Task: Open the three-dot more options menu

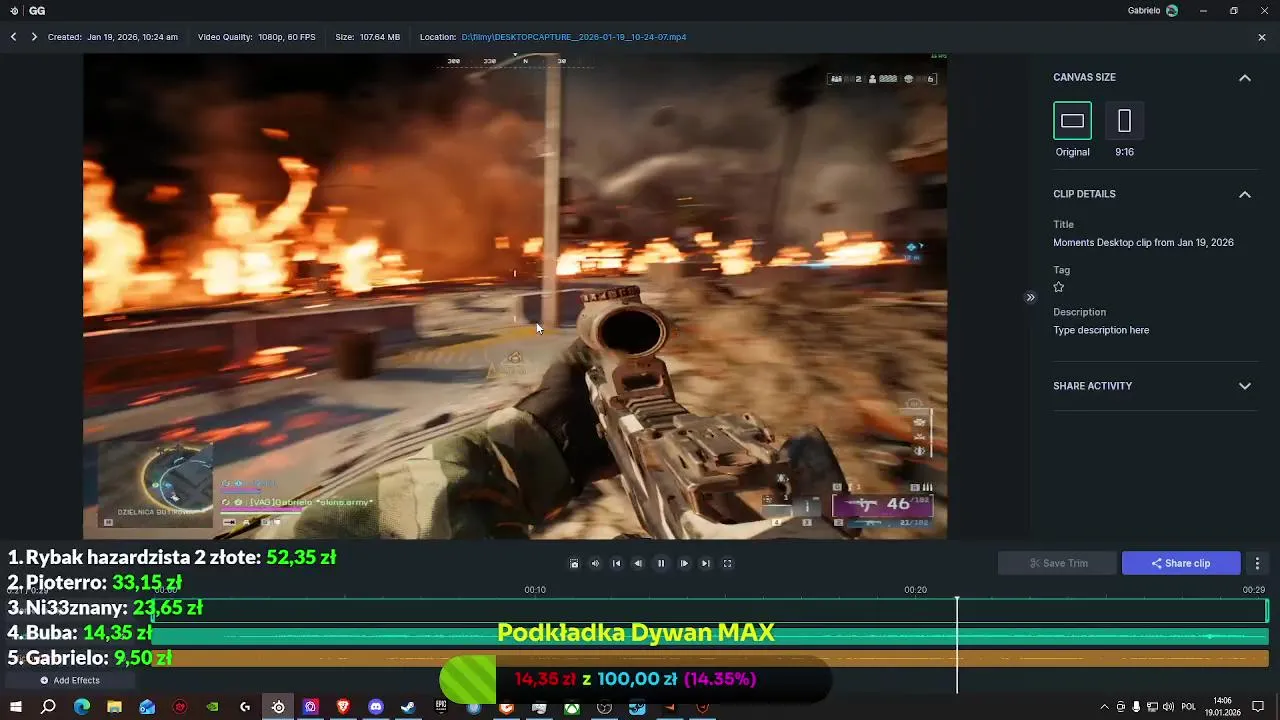Action: pyautogui.click(x=1257, y=563)
